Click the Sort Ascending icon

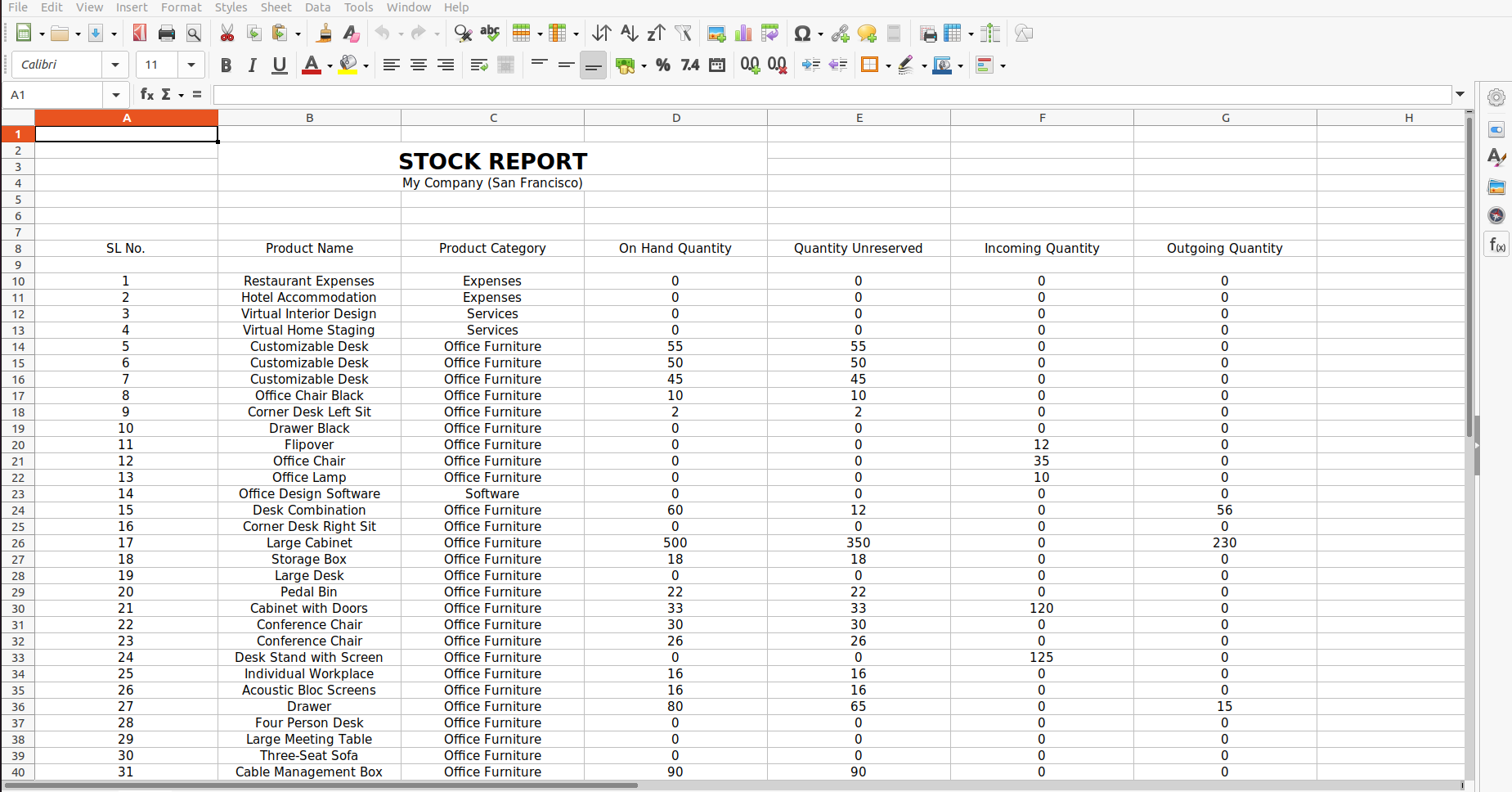tap(629, 34)
